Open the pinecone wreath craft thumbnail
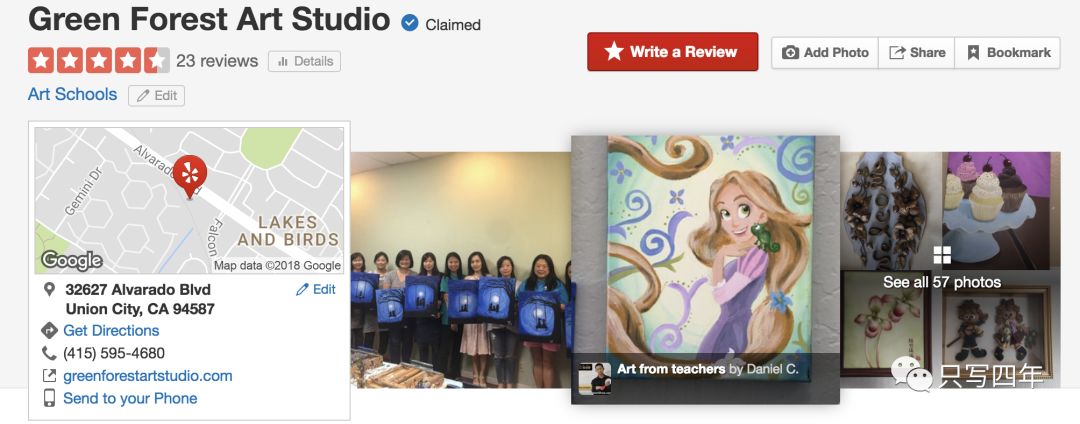1080x424 pixels. pos(889,210)
